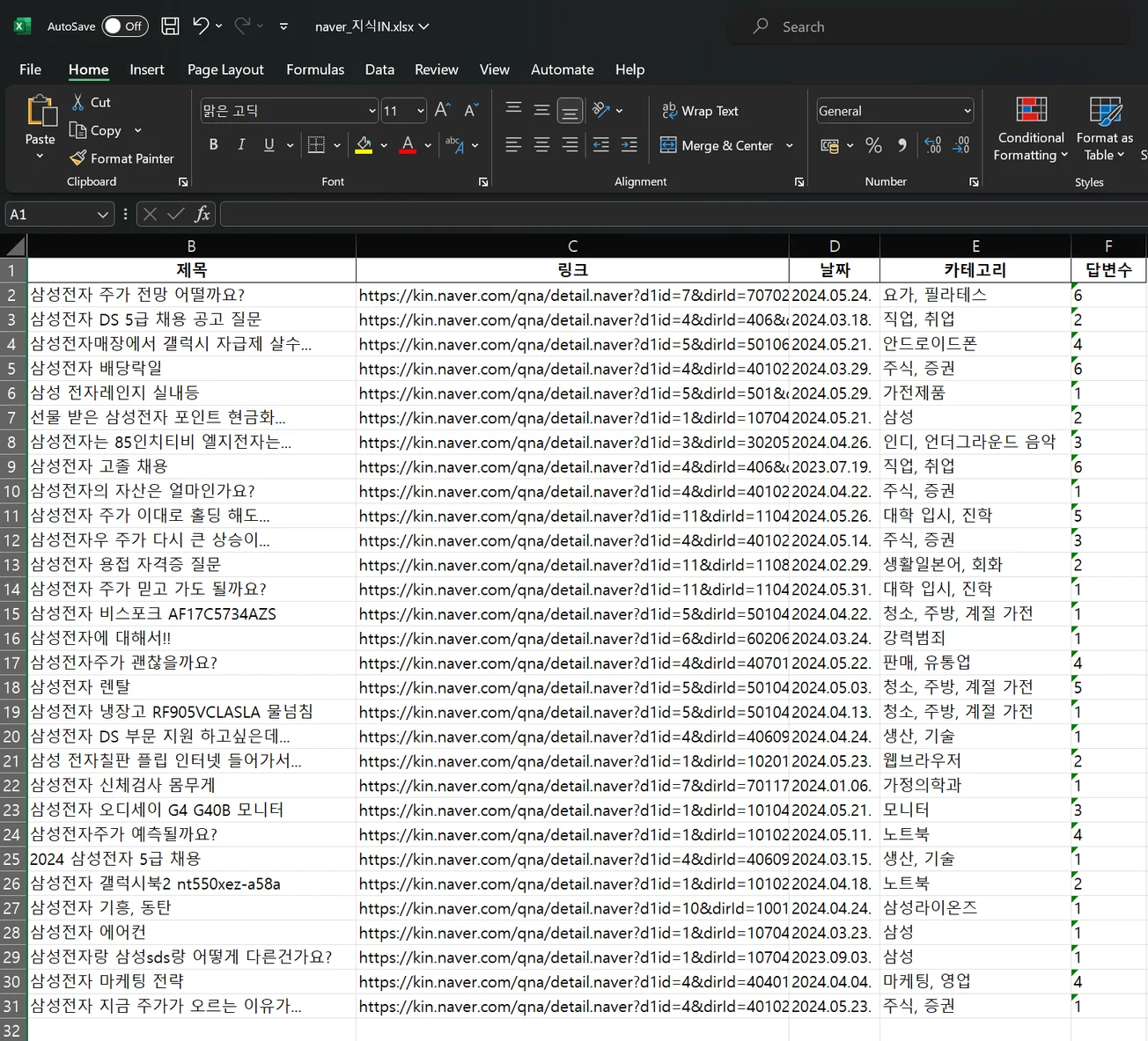
Task: Decrease font size with small A
Action: pyautogui.click(x=471, y=110)
